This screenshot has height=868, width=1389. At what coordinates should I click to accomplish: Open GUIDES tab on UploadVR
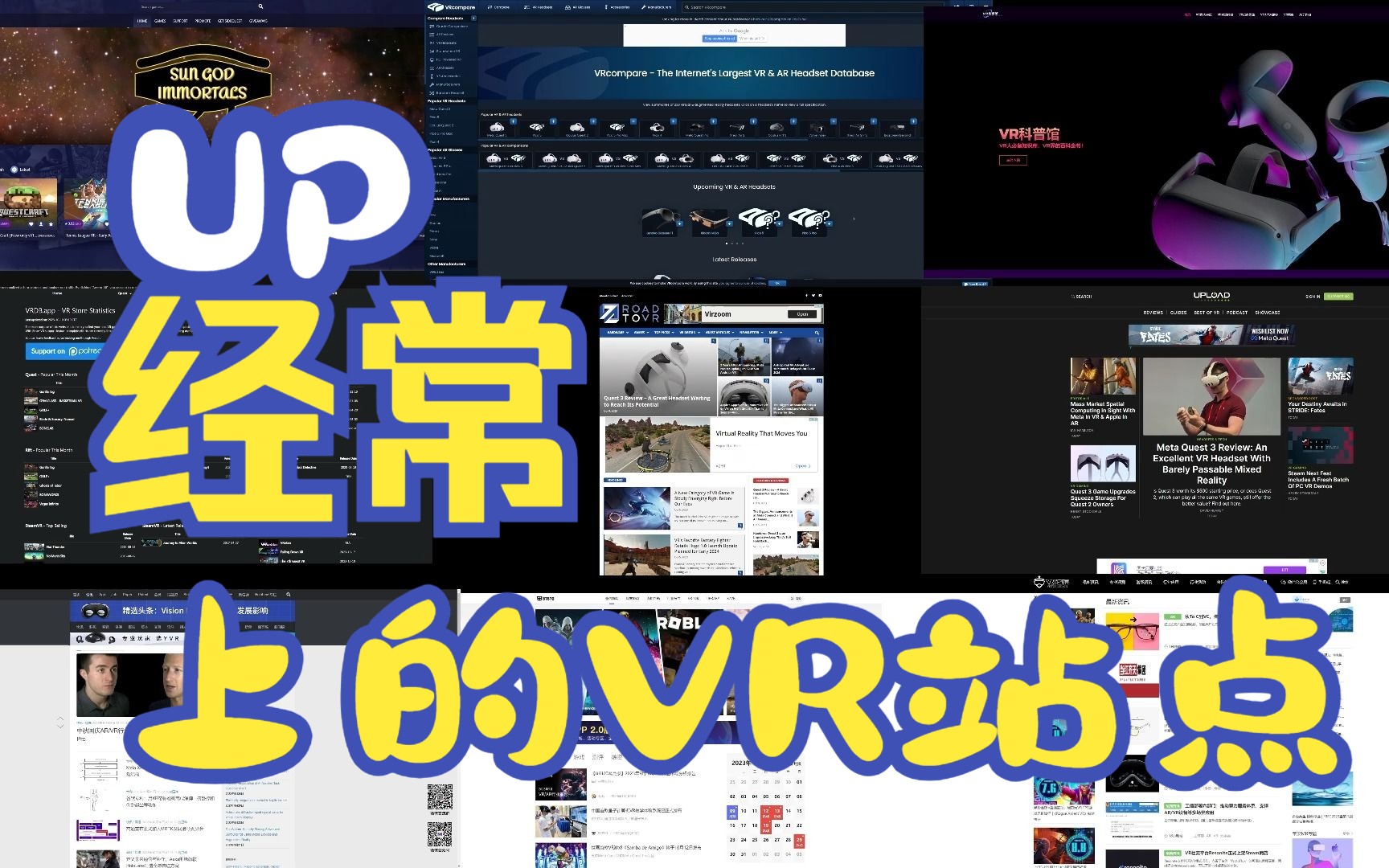click(1178, 313)
